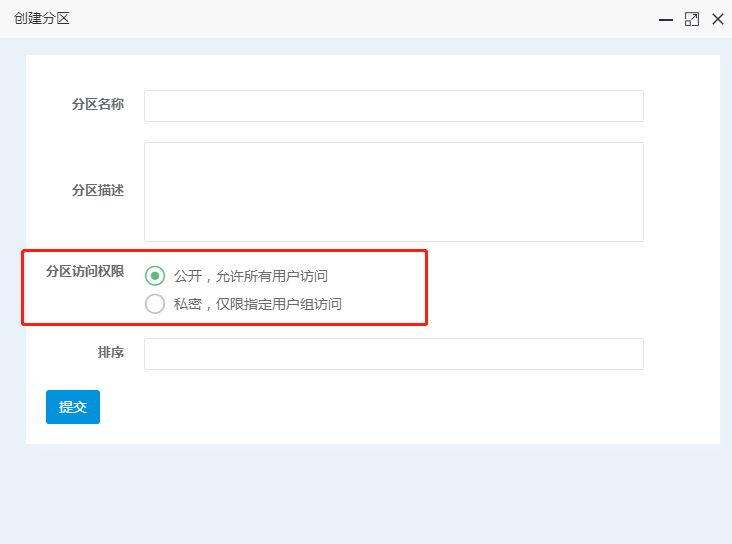This screenshot has height=544, width=732.
Task: Click the 私密，仅限指定用户组访问 label text
Action: [x=258, y=304]
